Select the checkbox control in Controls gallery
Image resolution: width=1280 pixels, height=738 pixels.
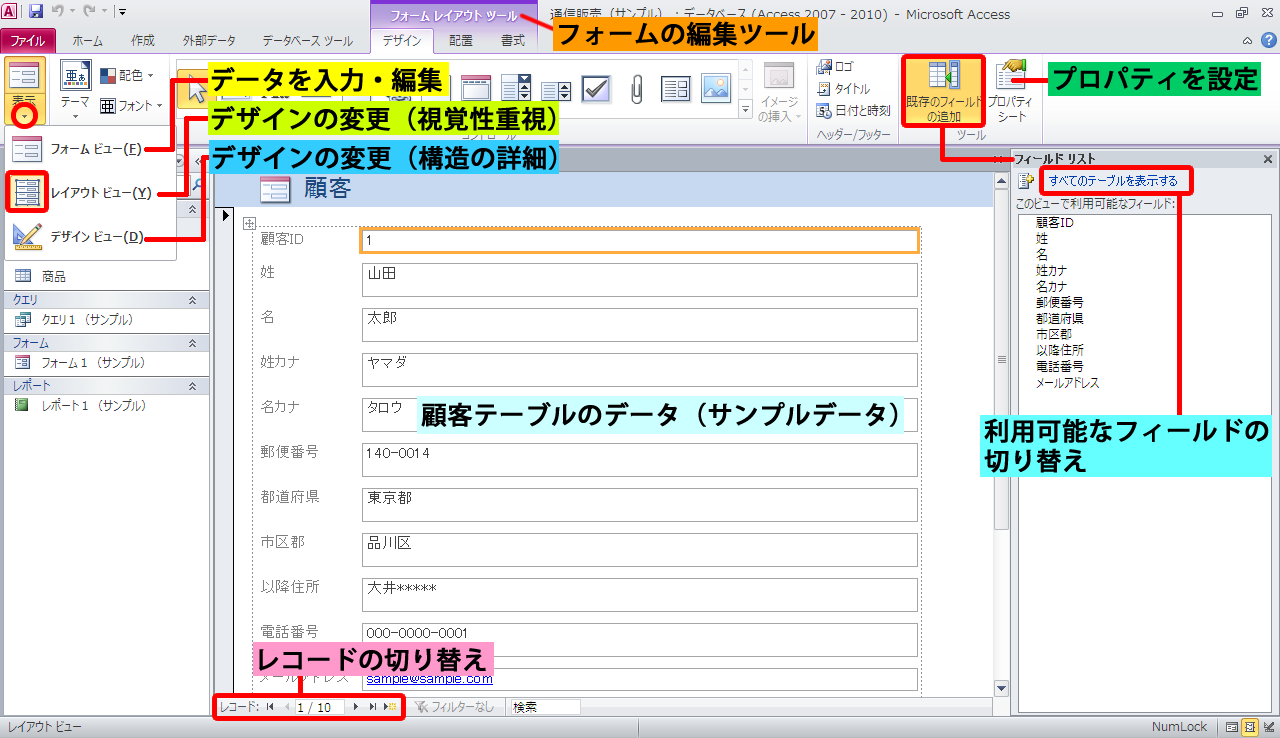click(x=597, y=89)
